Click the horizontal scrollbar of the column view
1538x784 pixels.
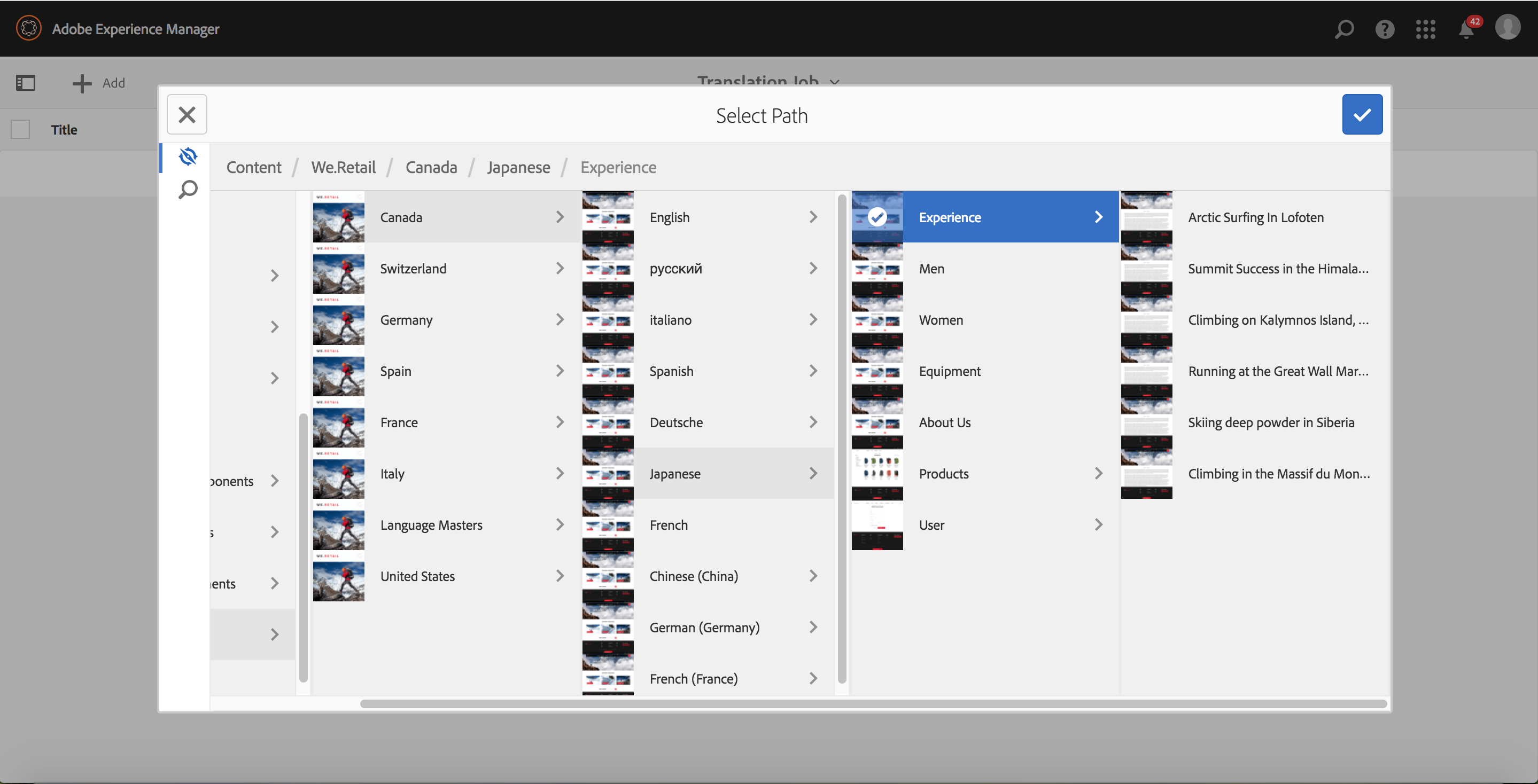[873, 704]
